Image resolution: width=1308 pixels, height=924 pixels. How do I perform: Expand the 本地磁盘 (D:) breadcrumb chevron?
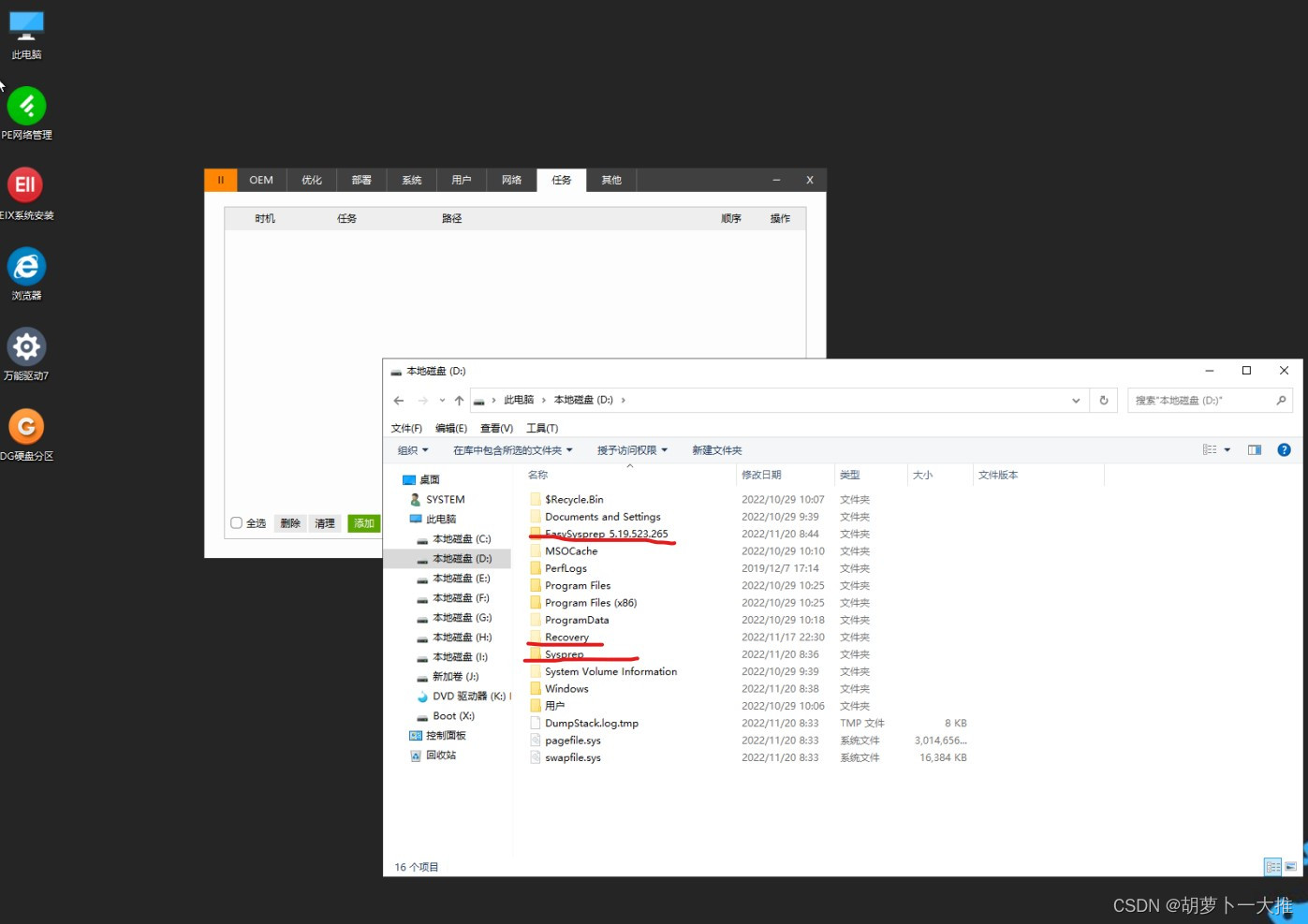(x=624, y=401)
